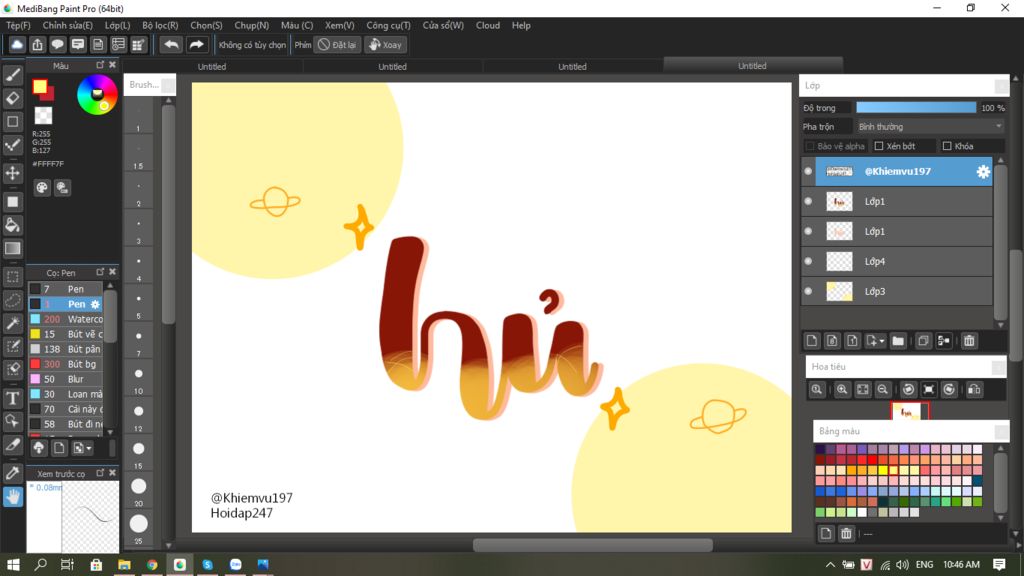Select the Blur brush row
This screenshot has height=576, width=1024.
click(x=65, y=379)
